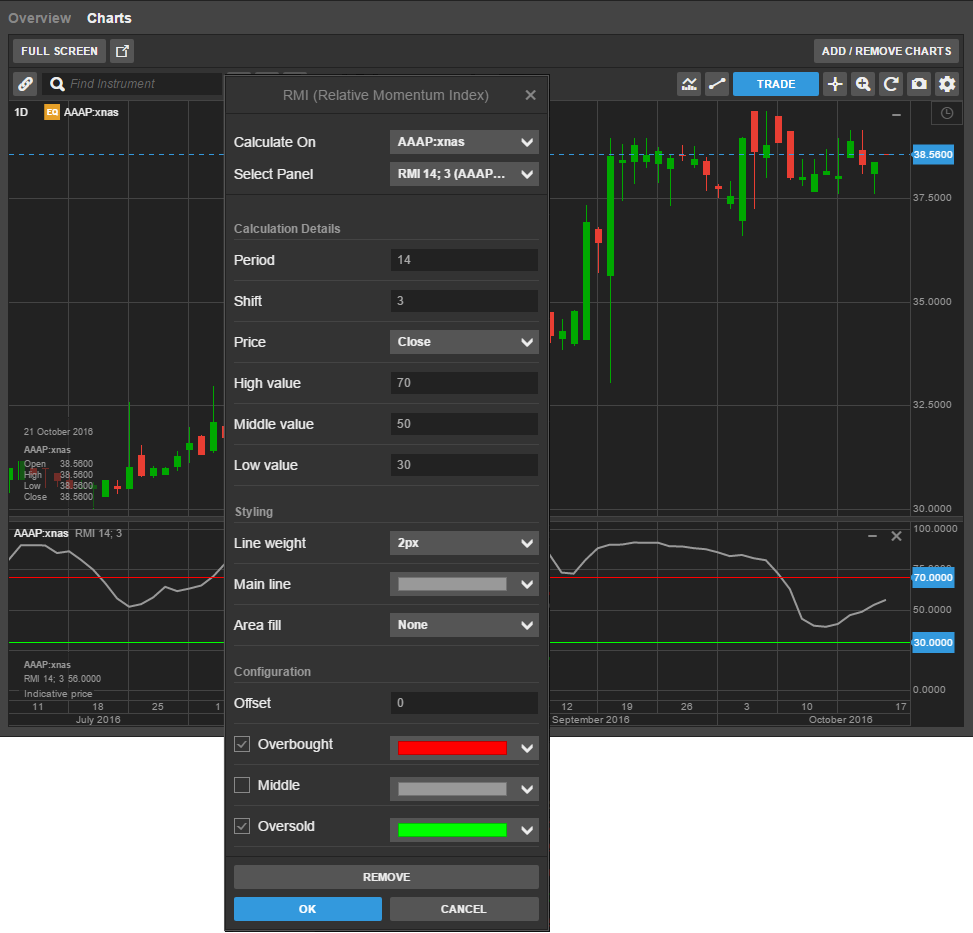Open the Line weight dropdown

tap(464, 543)
